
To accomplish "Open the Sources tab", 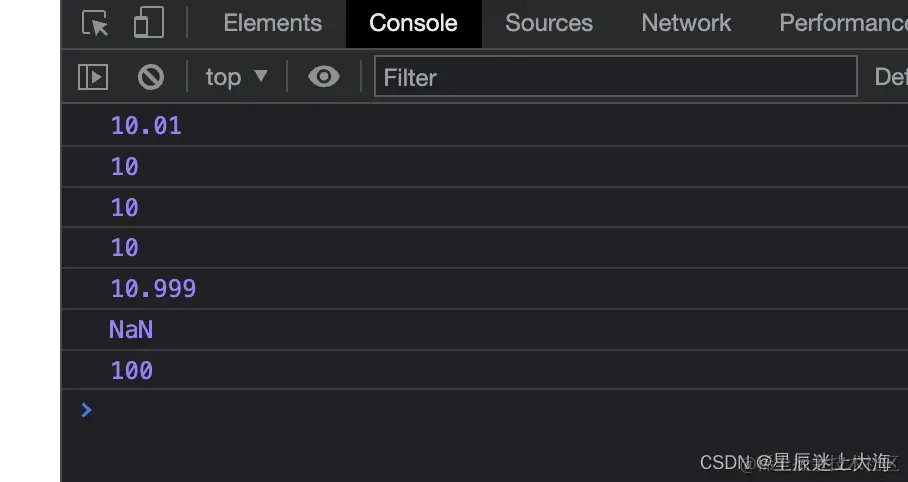I will pos(549,23).
